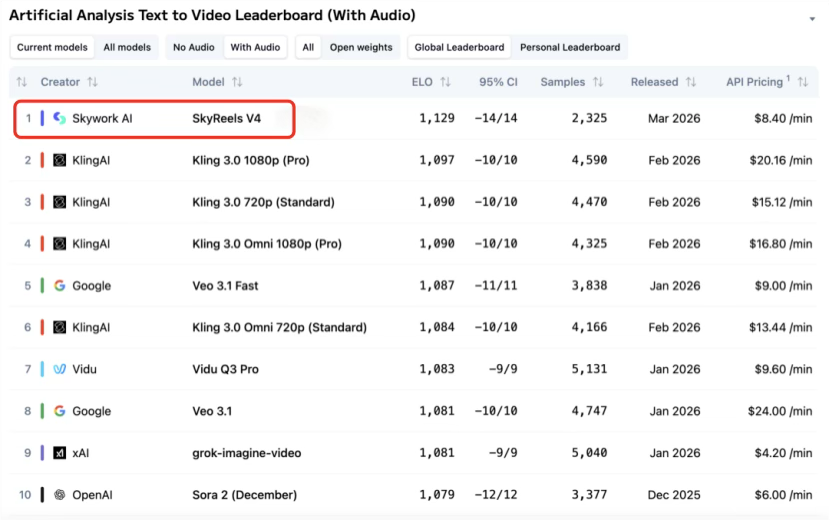Image resolution: width=830 pixels, height=520 pixels.
Task: Sort by Released column header
Action: (654, 82)
